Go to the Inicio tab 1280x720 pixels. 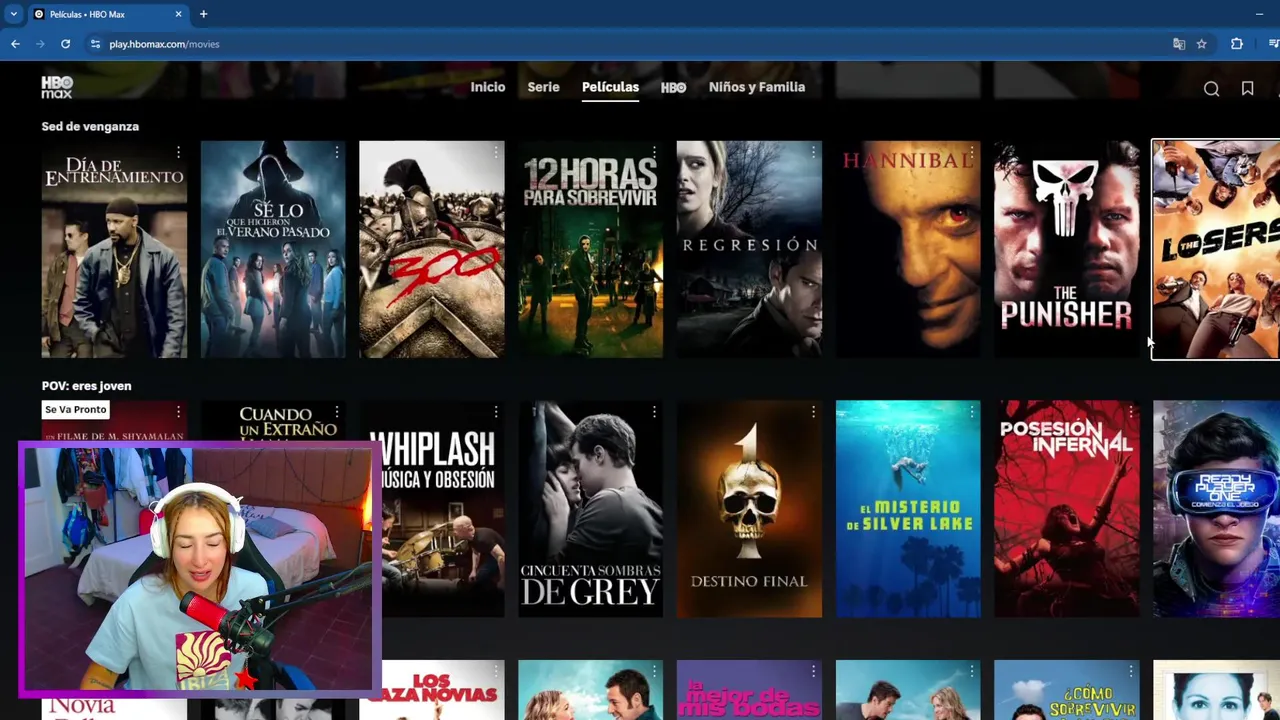488,87
